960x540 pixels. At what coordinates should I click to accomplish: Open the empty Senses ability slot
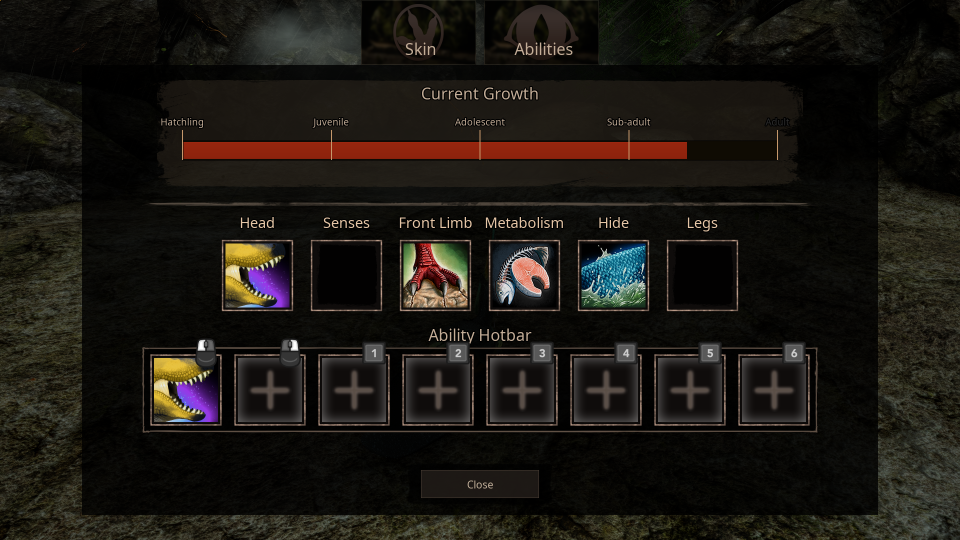point(346,276)
